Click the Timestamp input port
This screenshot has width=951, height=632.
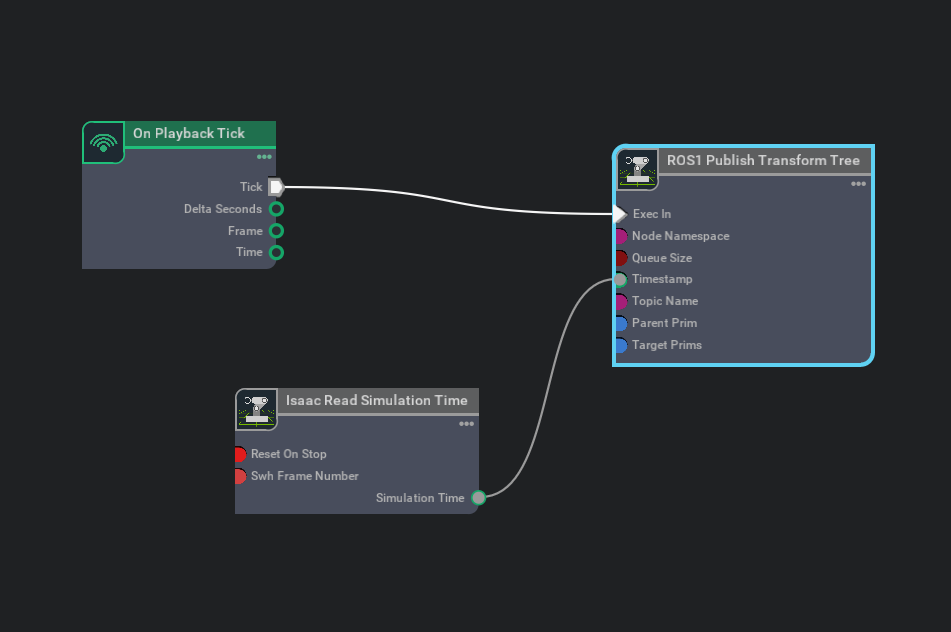[620, 280]
